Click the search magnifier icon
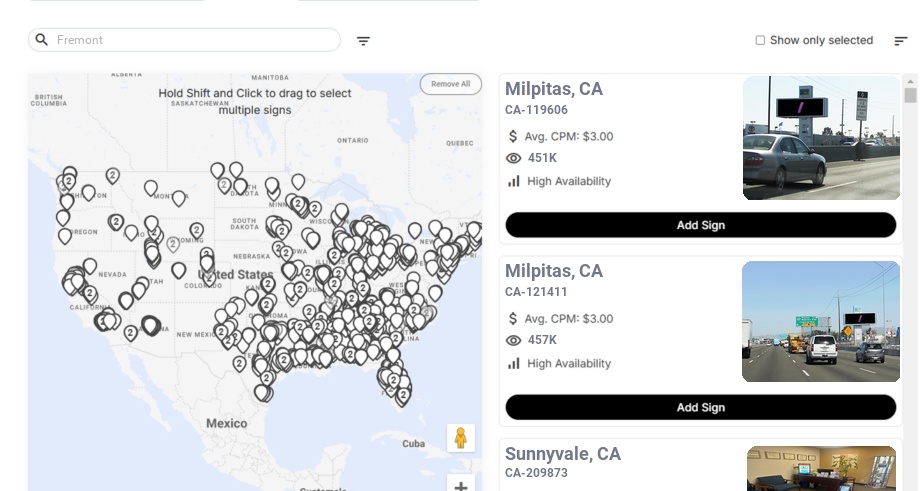920x491 pixels. [x=42, y=40]
